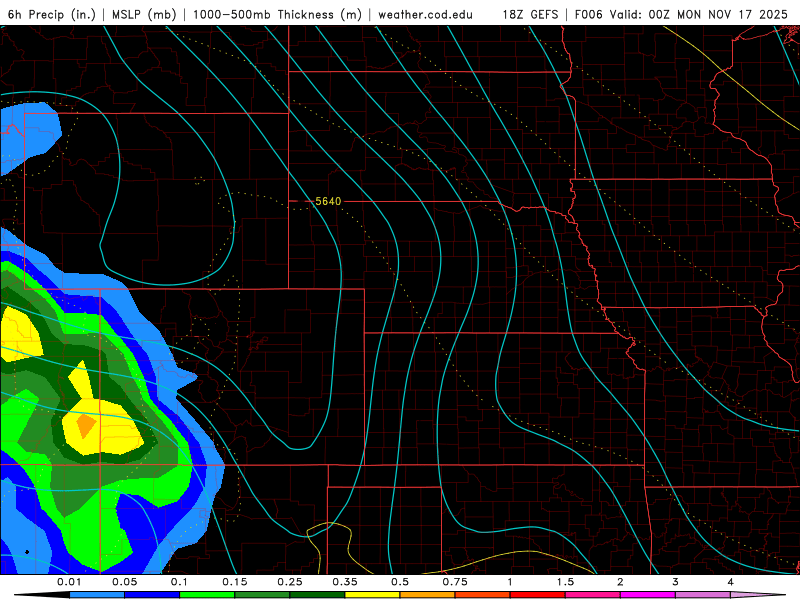Click the "F006 Valid: 00Z MON NOV 17 2025" text

[x=681, y=14]
